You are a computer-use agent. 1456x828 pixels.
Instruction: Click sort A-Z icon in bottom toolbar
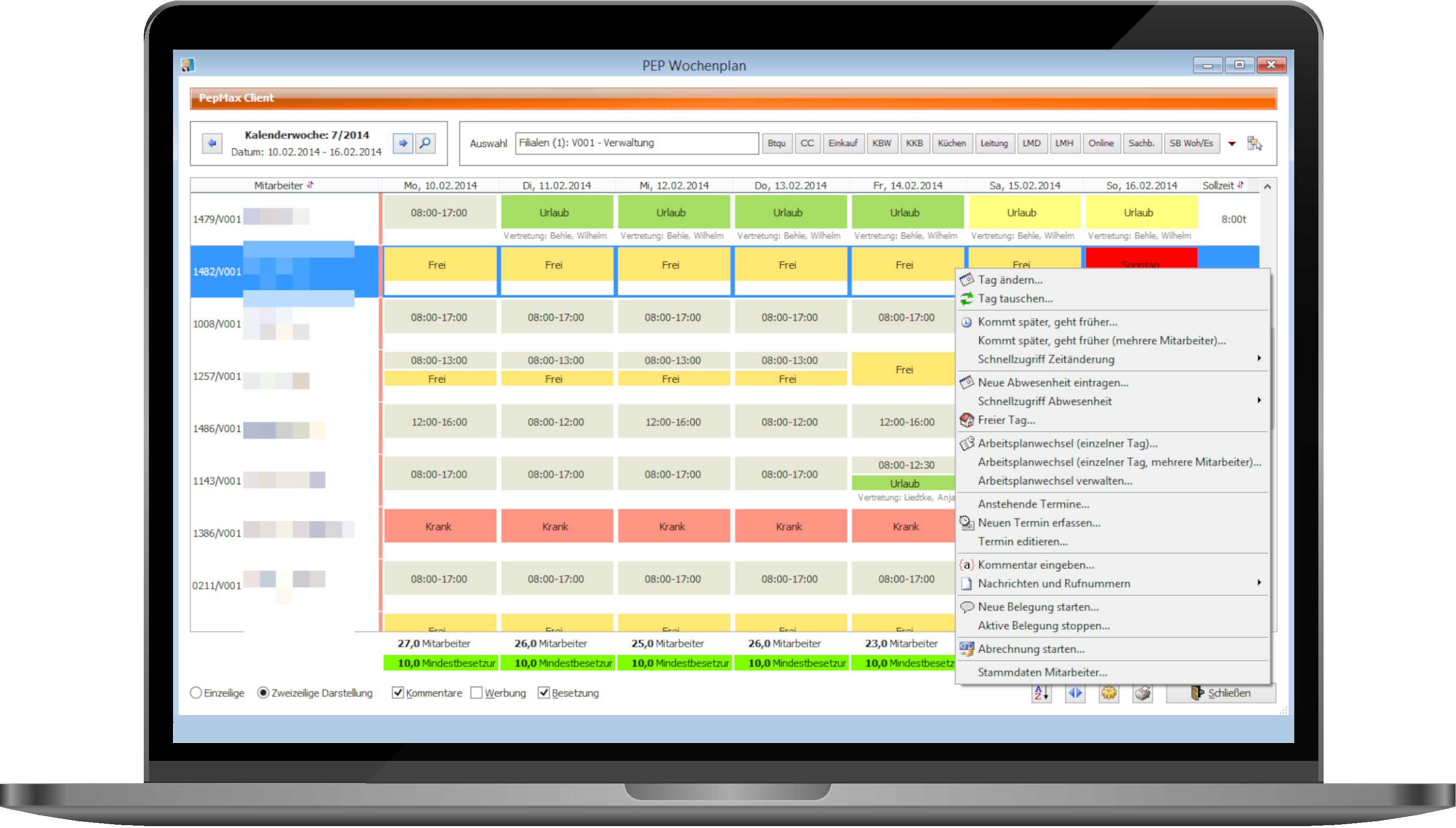[x=1041, y=693]
